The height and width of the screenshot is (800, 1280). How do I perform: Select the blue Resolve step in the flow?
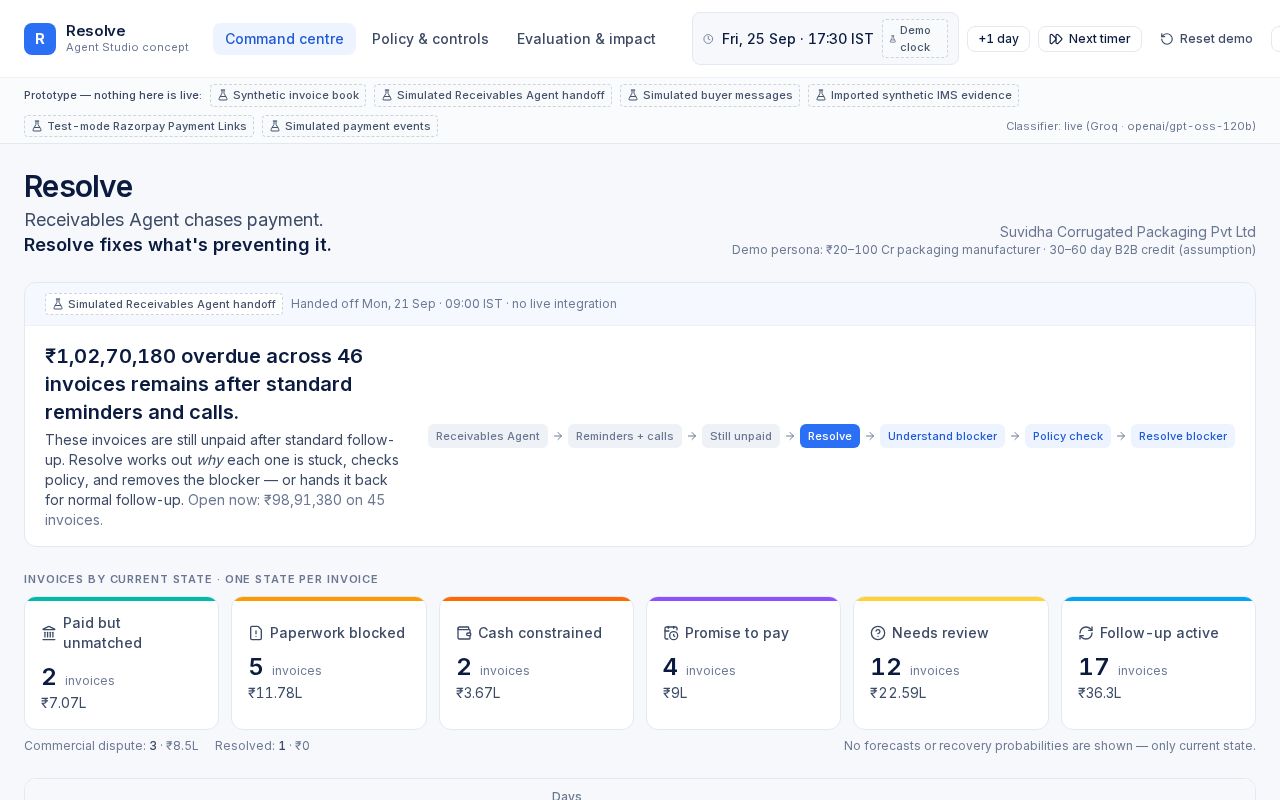[830, 436]
